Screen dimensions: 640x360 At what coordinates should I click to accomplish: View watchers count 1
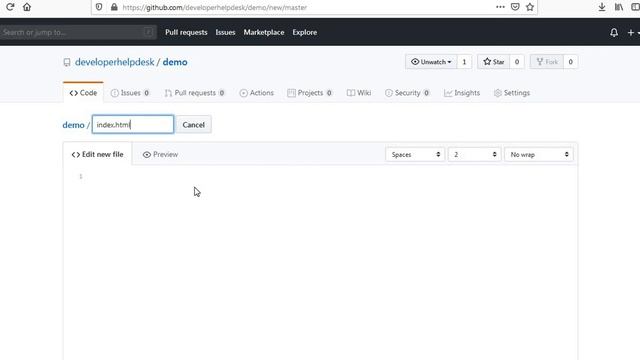tap(464, 62)
